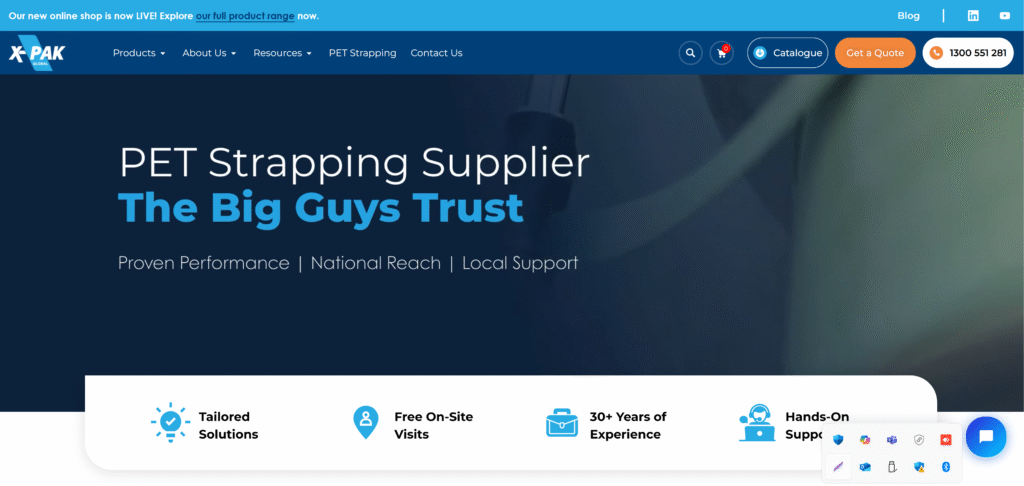1024x486 pixels.
Task: Open the Contact Us page
Action: pyautogui.click(x=436, y=53)
